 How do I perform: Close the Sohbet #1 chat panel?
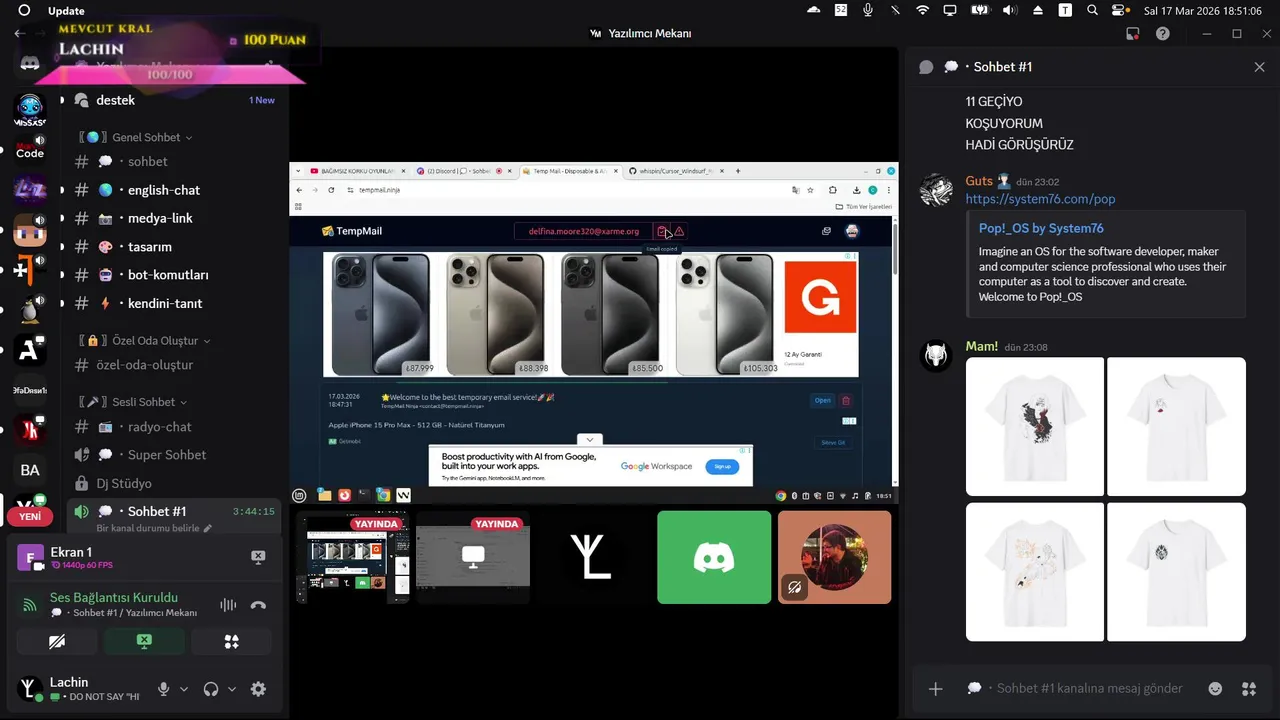point(1259,67)
